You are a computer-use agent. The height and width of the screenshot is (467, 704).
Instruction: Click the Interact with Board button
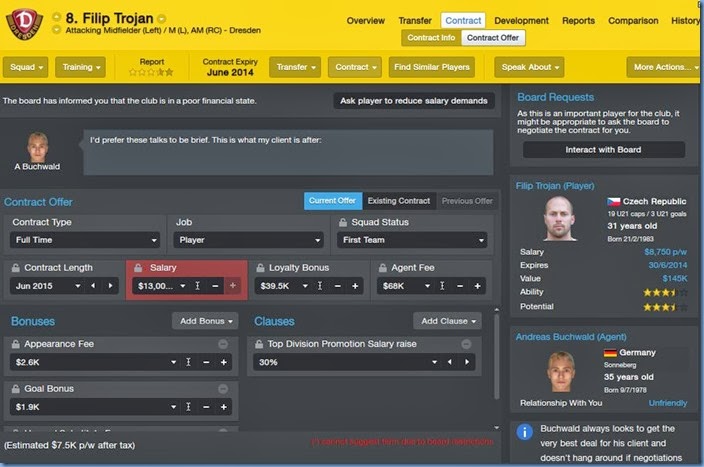click(603, 150)
